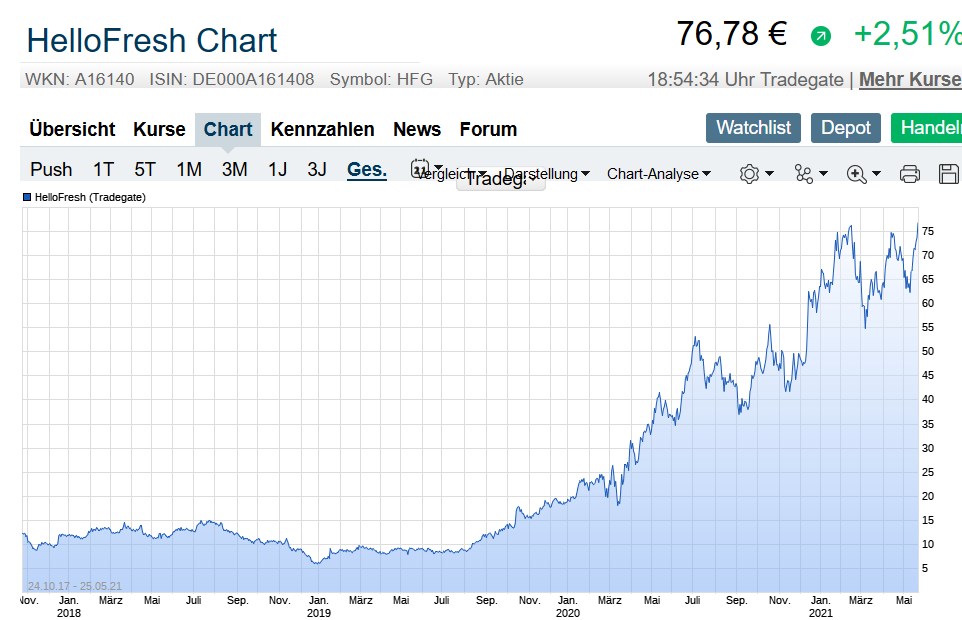Open the calendar date range picker
This screenshot has width=962, height=620.
(x=426, y=169)
